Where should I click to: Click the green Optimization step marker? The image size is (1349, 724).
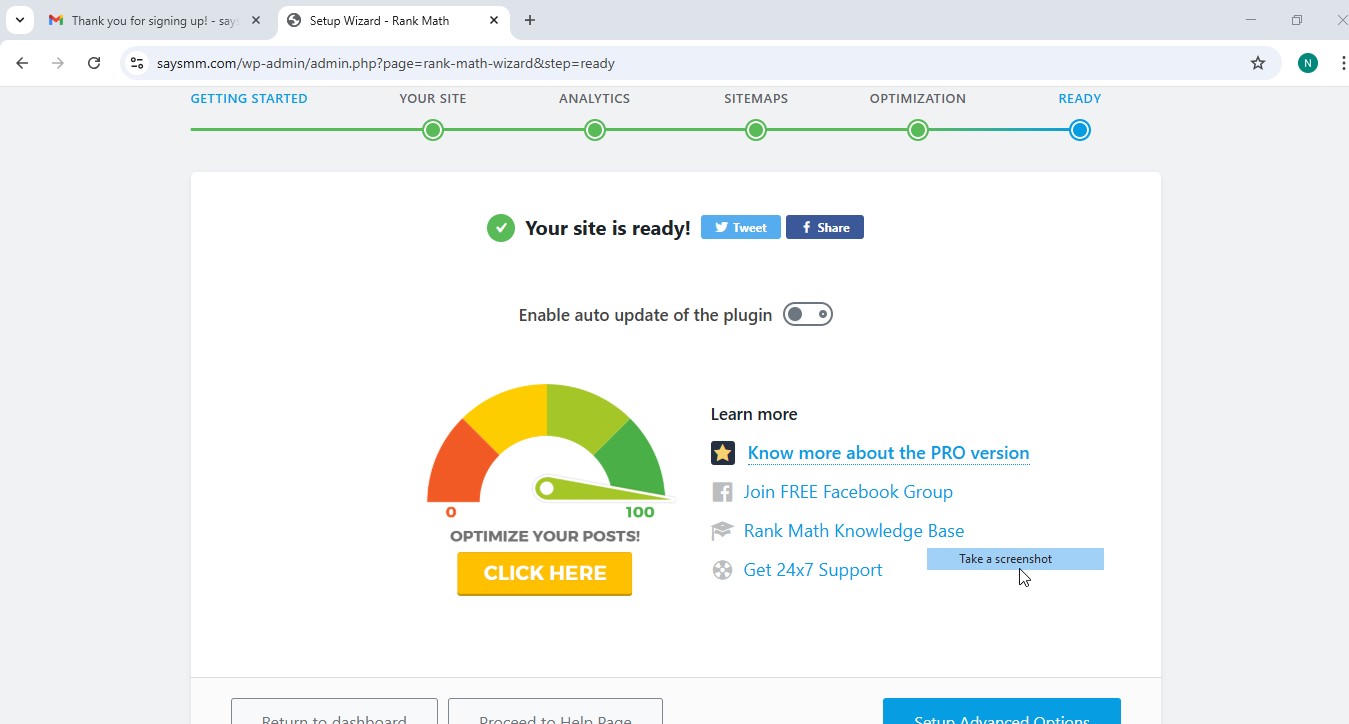(x=917, y=129)
